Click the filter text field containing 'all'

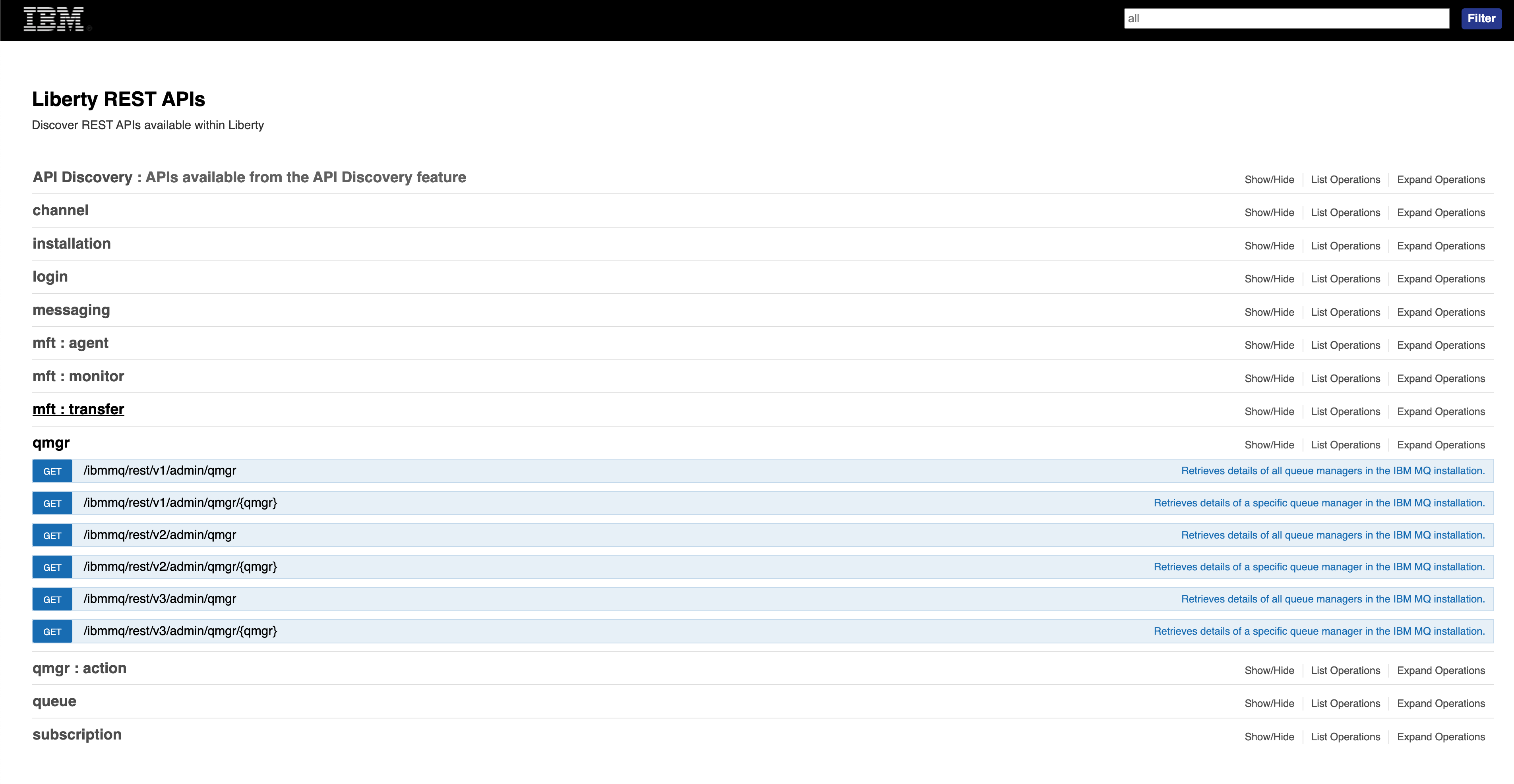[x=1286, y=18]
